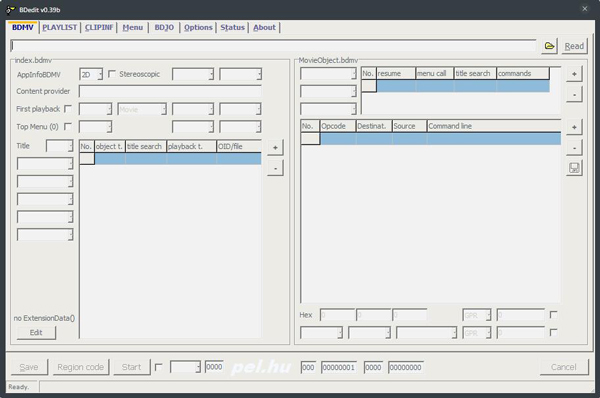Open the AppInfoBDMV 2D dropdown
The image size is (600, 398).
[x=91, y=74]
